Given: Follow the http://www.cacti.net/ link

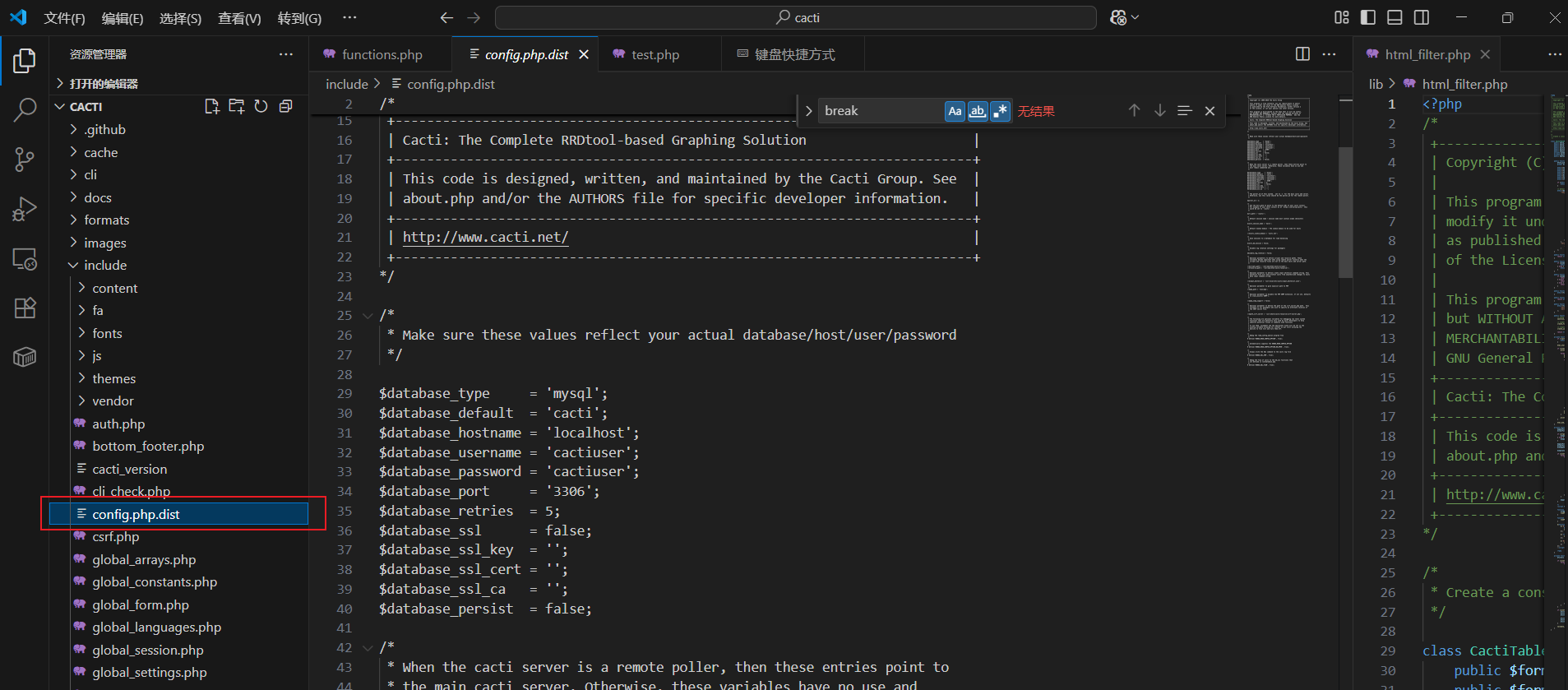Looking at the screenshot, I should click(485, 237).
